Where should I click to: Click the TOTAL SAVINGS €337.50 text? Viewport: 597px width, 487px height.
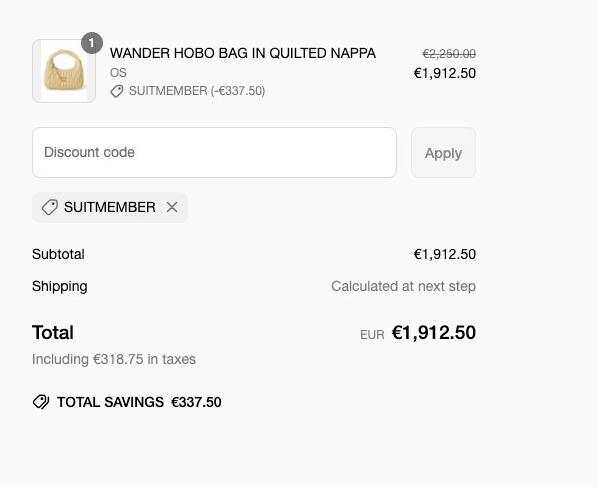139,402
